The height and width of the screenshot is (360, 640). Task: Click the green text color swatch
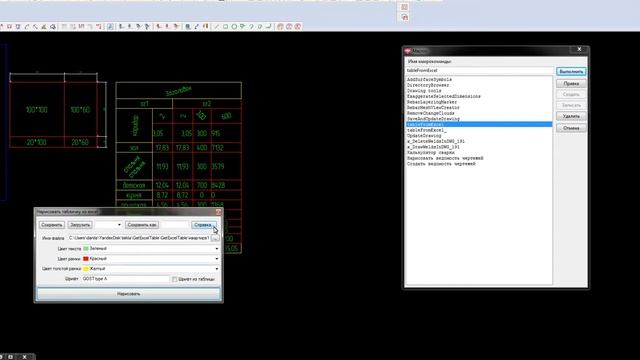coord(86,249)
